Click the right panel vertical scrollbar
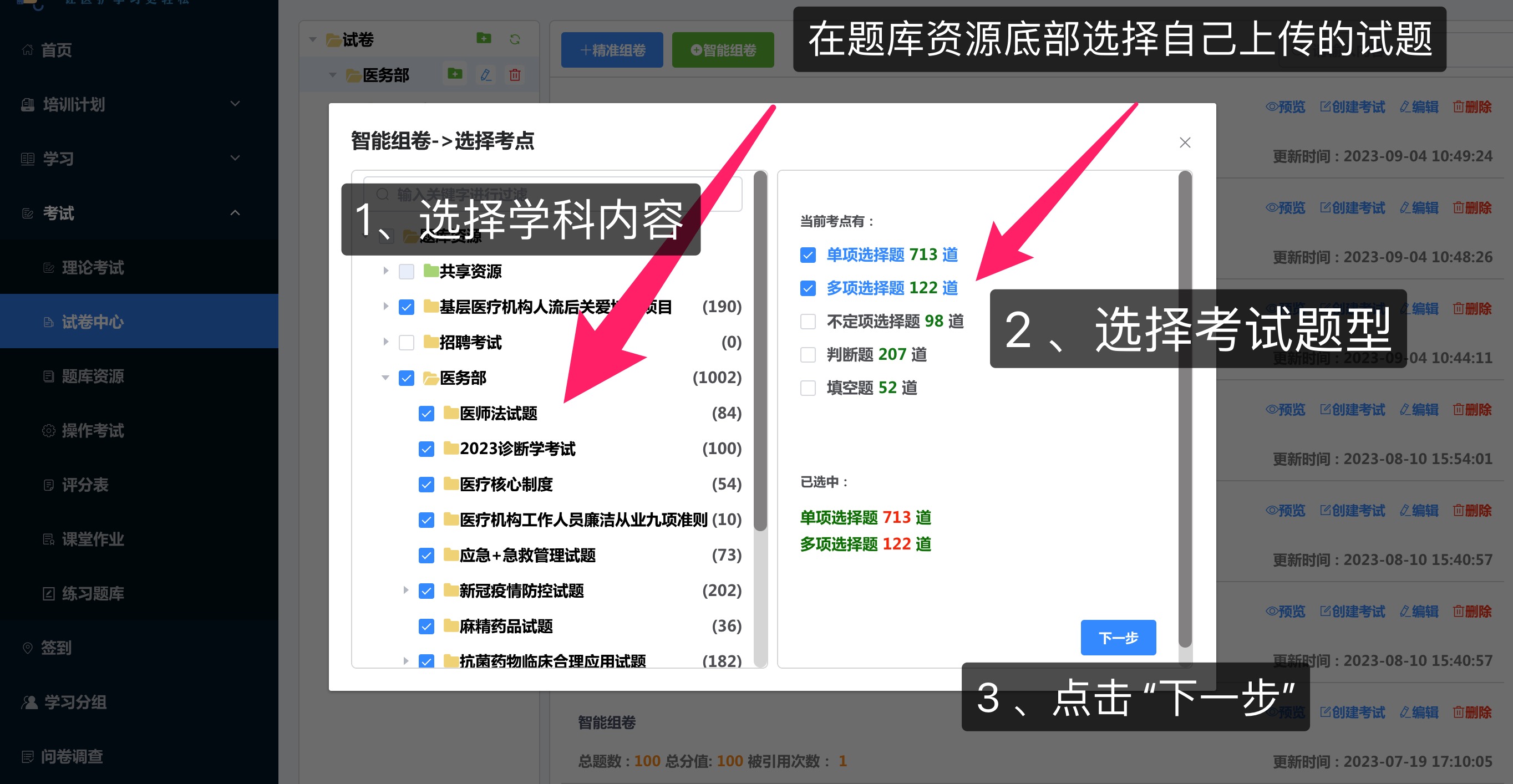Image resolution: width=1513 pixels, height=784 pixels. click(x=1185, y=409)
